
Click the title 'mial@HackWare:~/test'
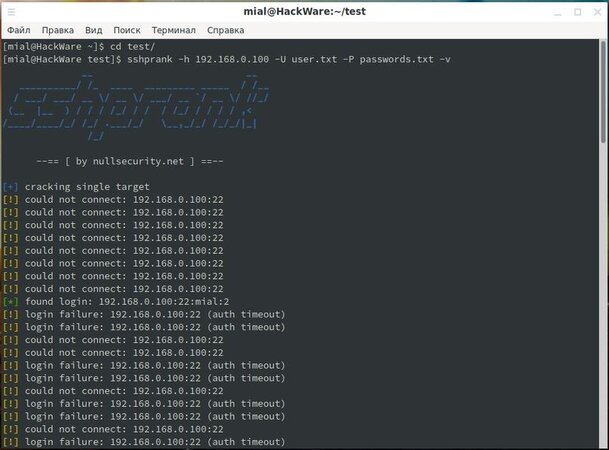coord(304,12)
